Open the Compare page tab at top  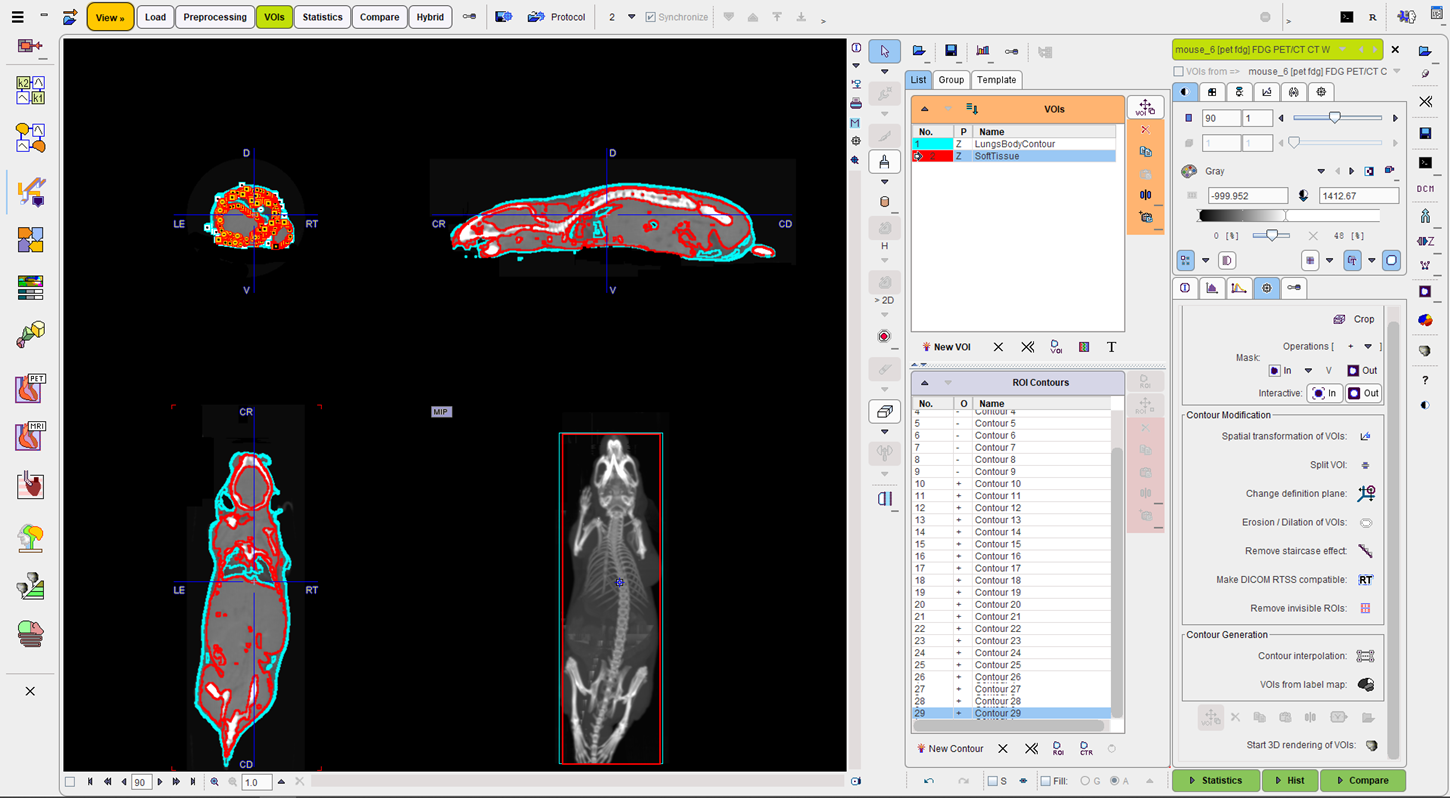(379, 17)
